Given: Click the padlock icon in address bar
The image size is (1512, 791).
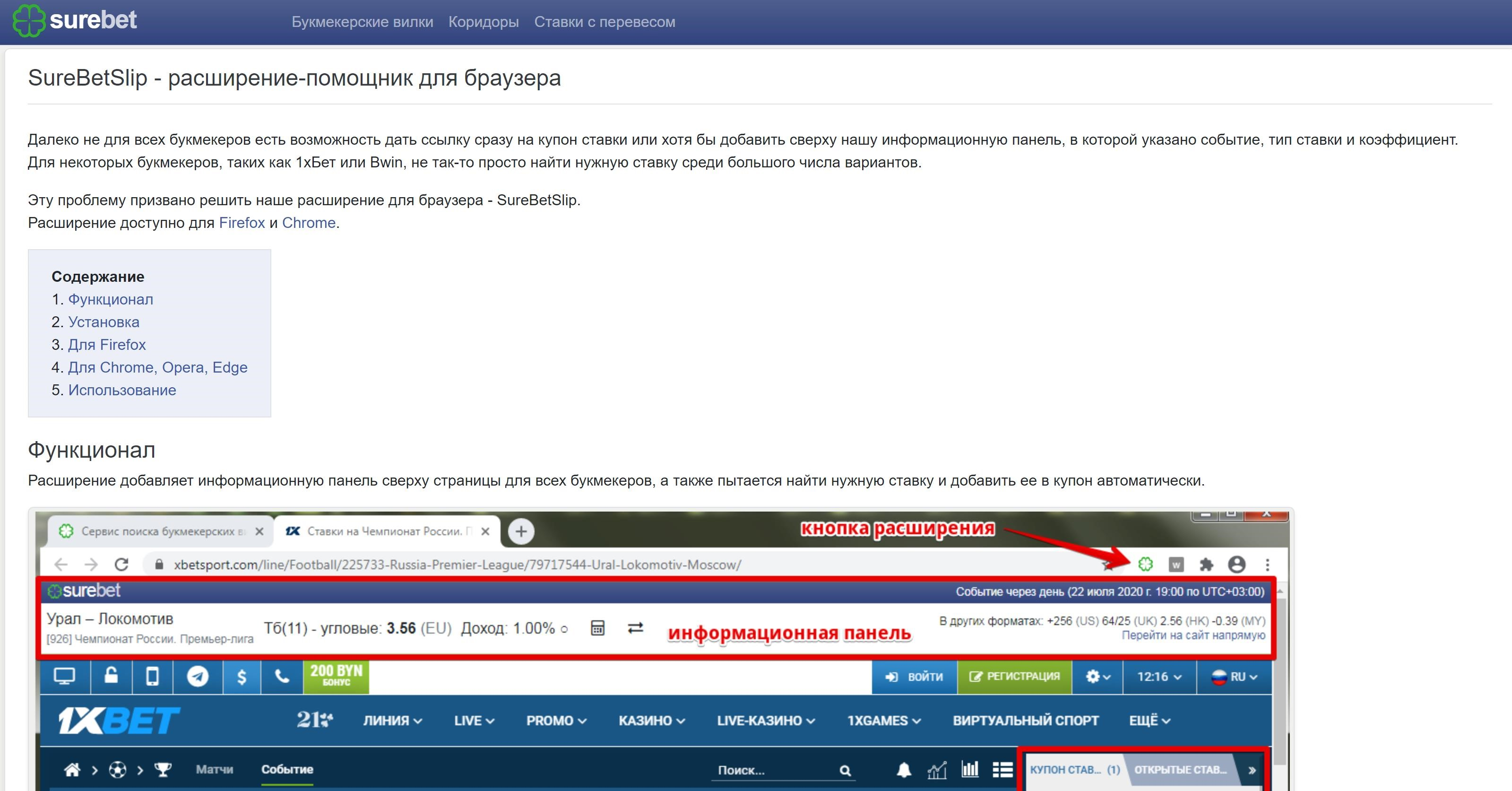Looking at the screenshot, I should pos(158,565).
